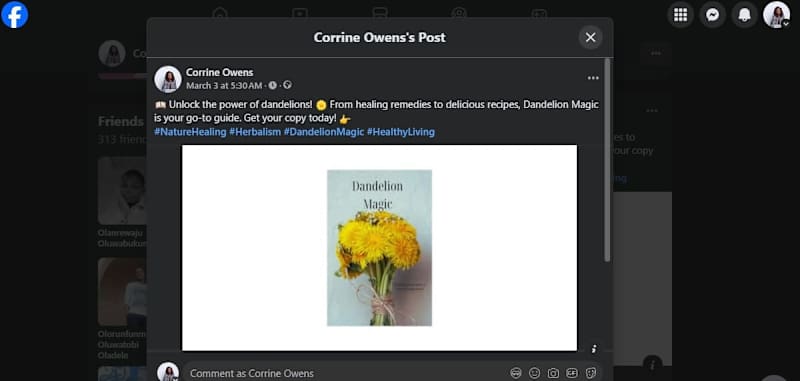This screenshot has height=381, width=800.
Task: Click the info icon below the image
Action: pos(593,349)
